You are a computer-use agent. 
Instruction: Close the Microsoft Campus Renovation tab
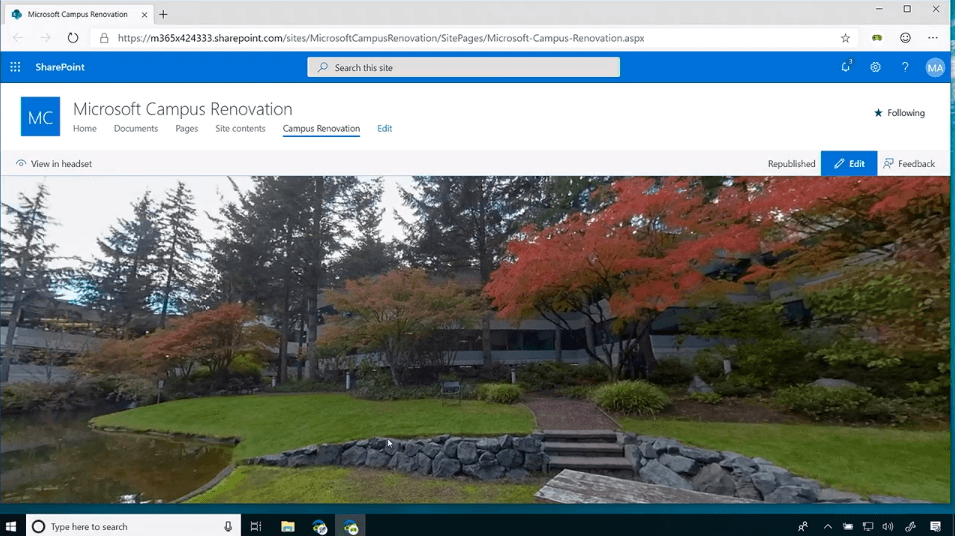(144, 14)
